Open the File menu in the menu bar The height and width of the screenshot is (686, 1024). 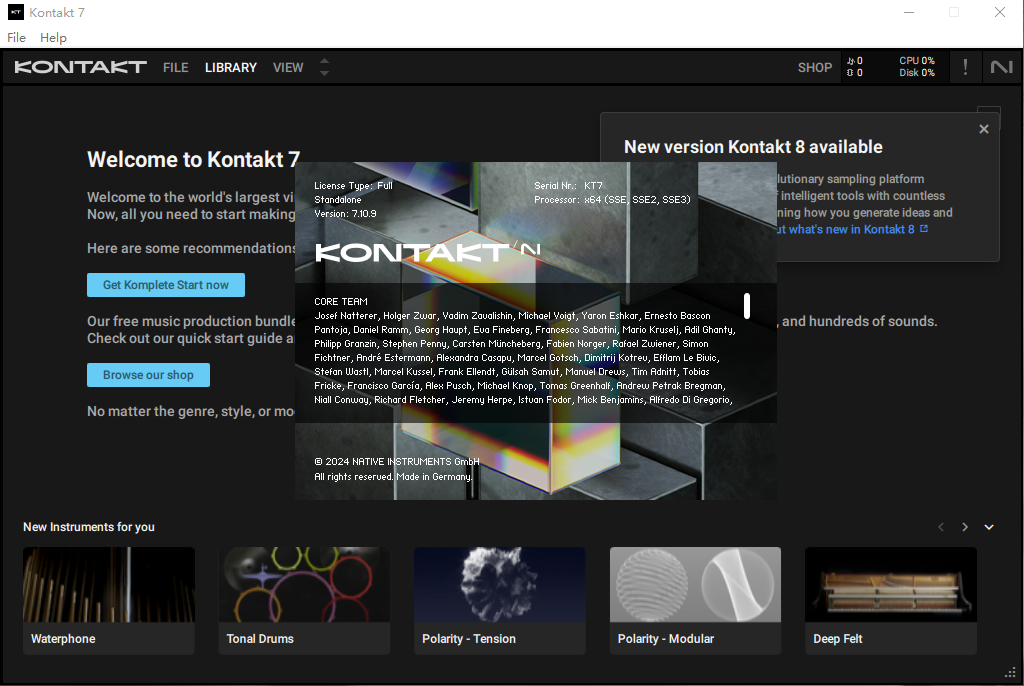(16, 37)
